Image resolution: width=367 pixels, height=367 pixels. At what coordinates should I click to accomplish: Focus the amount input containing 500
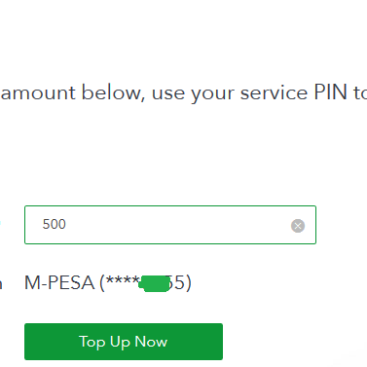[x=170, y=225]
